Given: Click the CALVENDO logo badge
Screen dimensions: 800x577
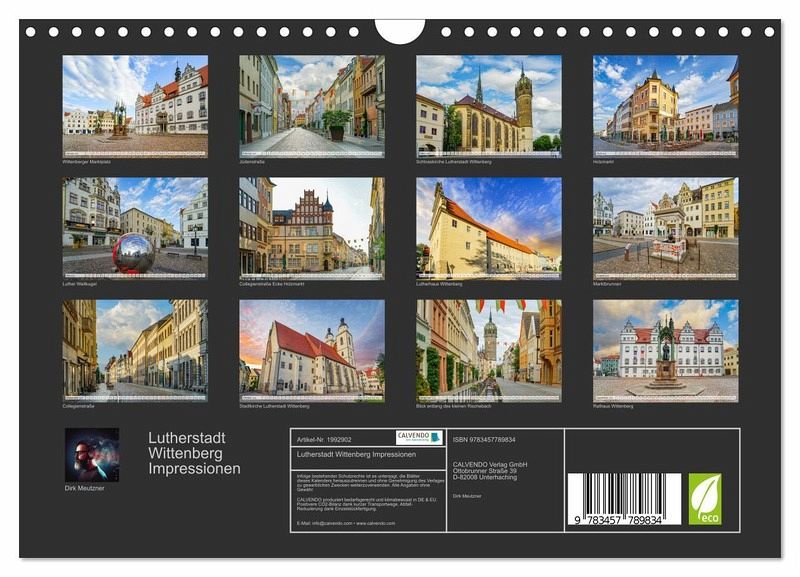Looking at the screenshot, I should pyautogui.click(x=419, y=438).
